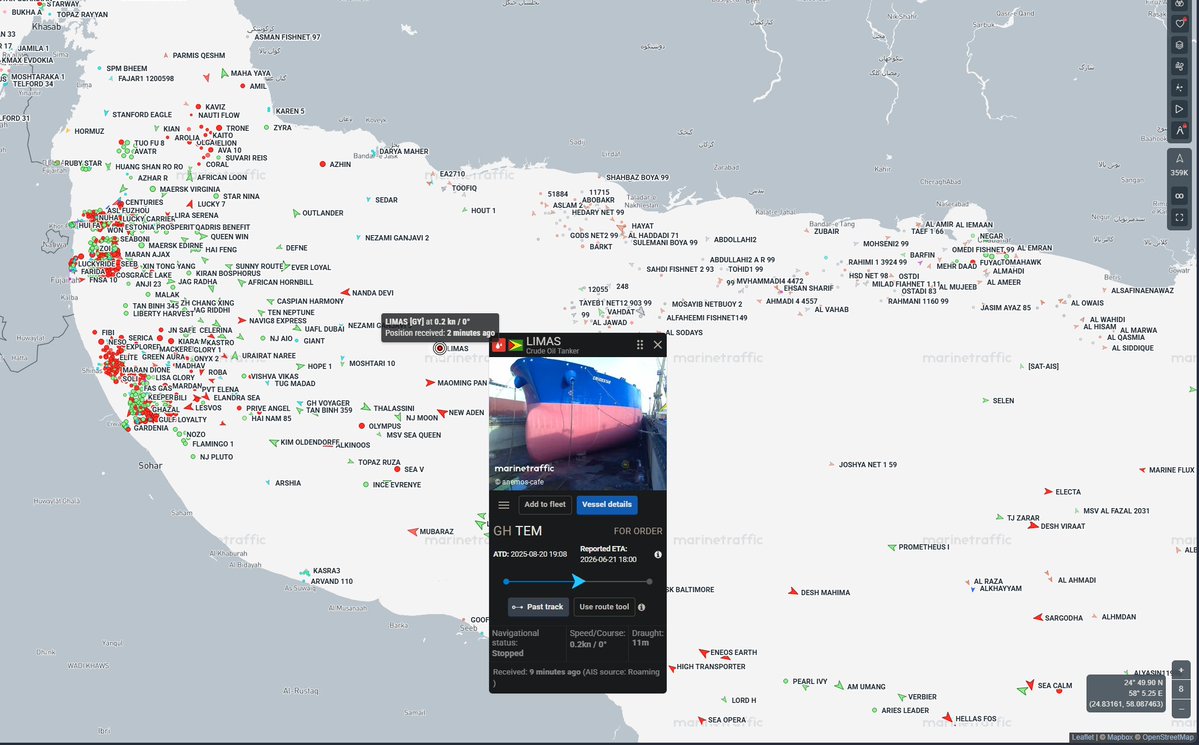This screenshot has height=745, width=1199.
Task: Open the Mapbox attribution link
Action: coord(1119,738)
